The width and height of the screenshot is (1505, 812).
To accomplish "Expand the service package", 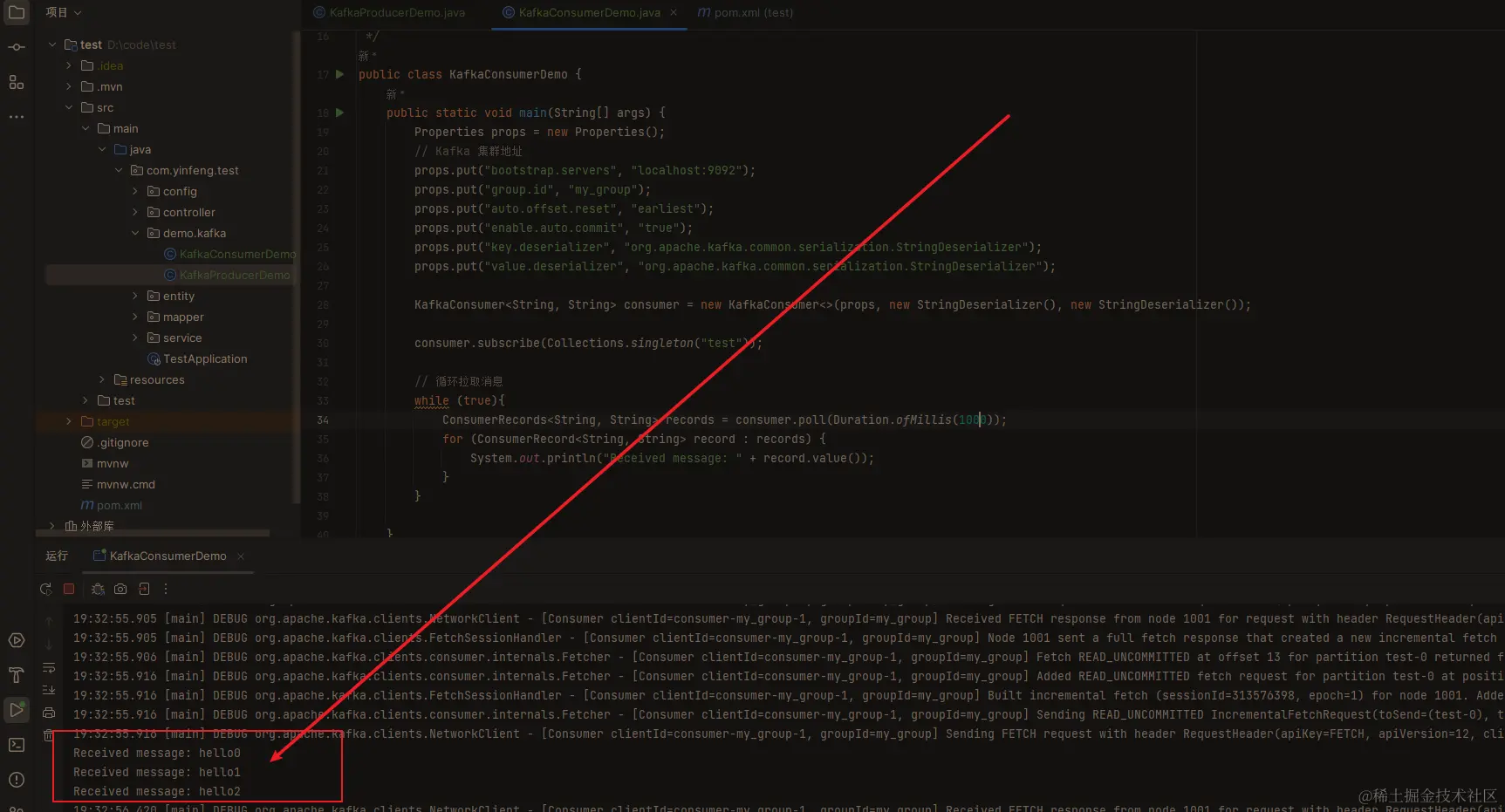I will pyautogui.click(x=135, y=338).
